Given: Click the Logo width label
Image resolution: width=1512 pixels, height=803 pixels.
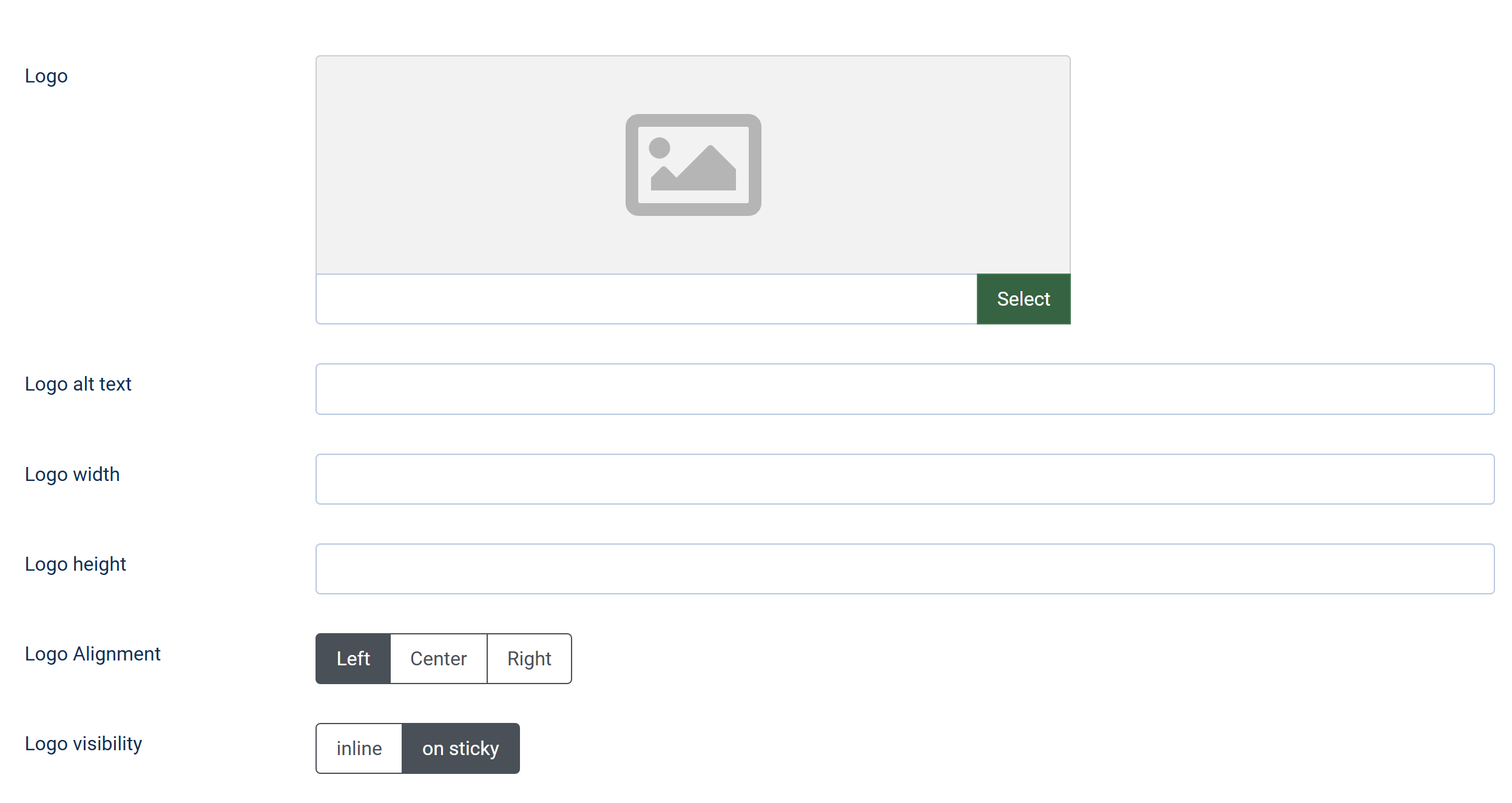Looking at the screenshot, I should click(72, 474).
